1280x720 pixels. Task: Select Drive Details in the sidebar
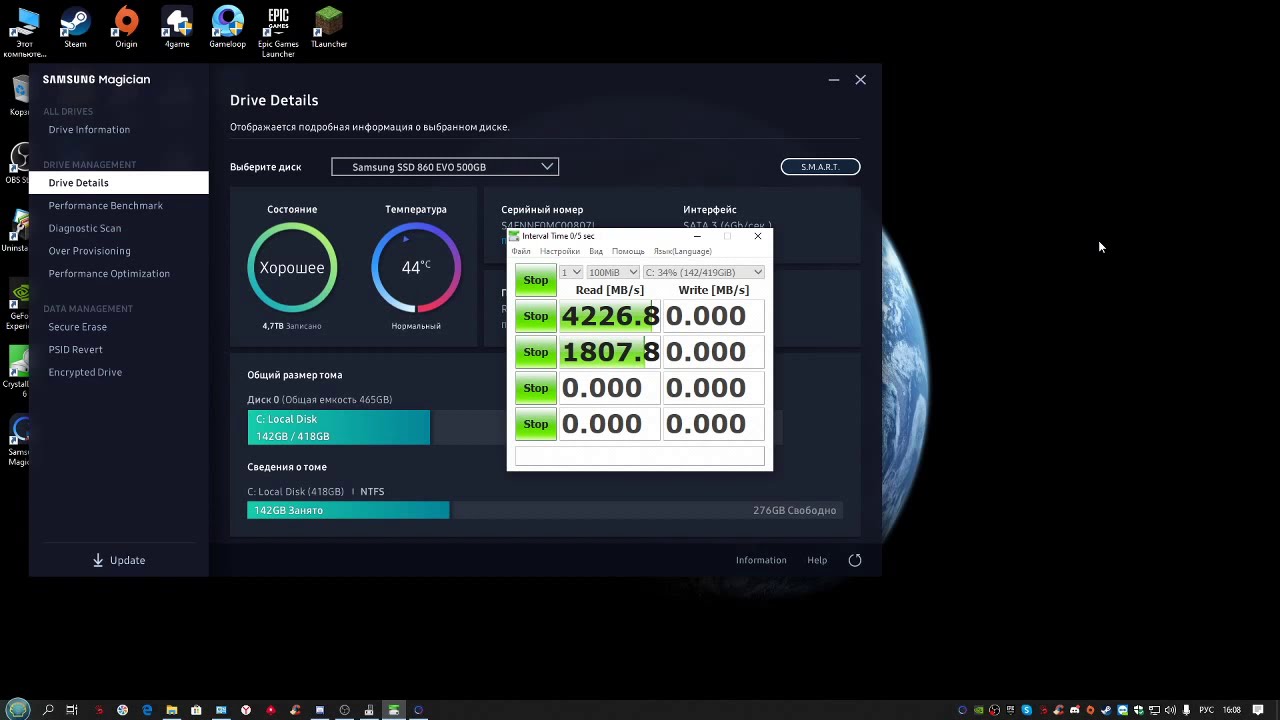119,183
